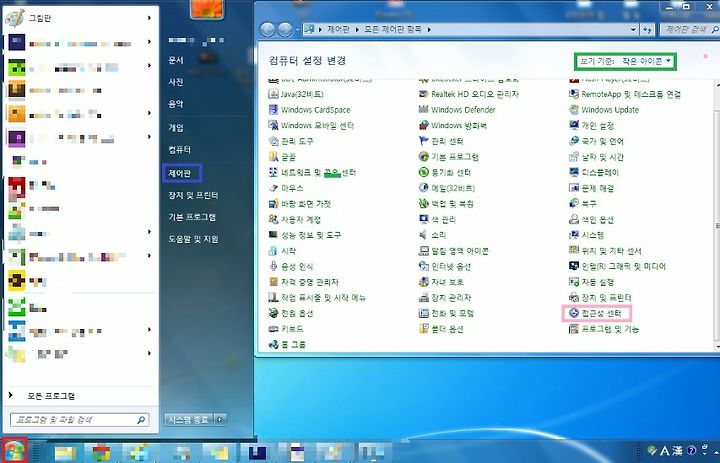Open 인터넷 옵션 icon
The height and width of the screenshot is (463, 720).
[423, 266]
